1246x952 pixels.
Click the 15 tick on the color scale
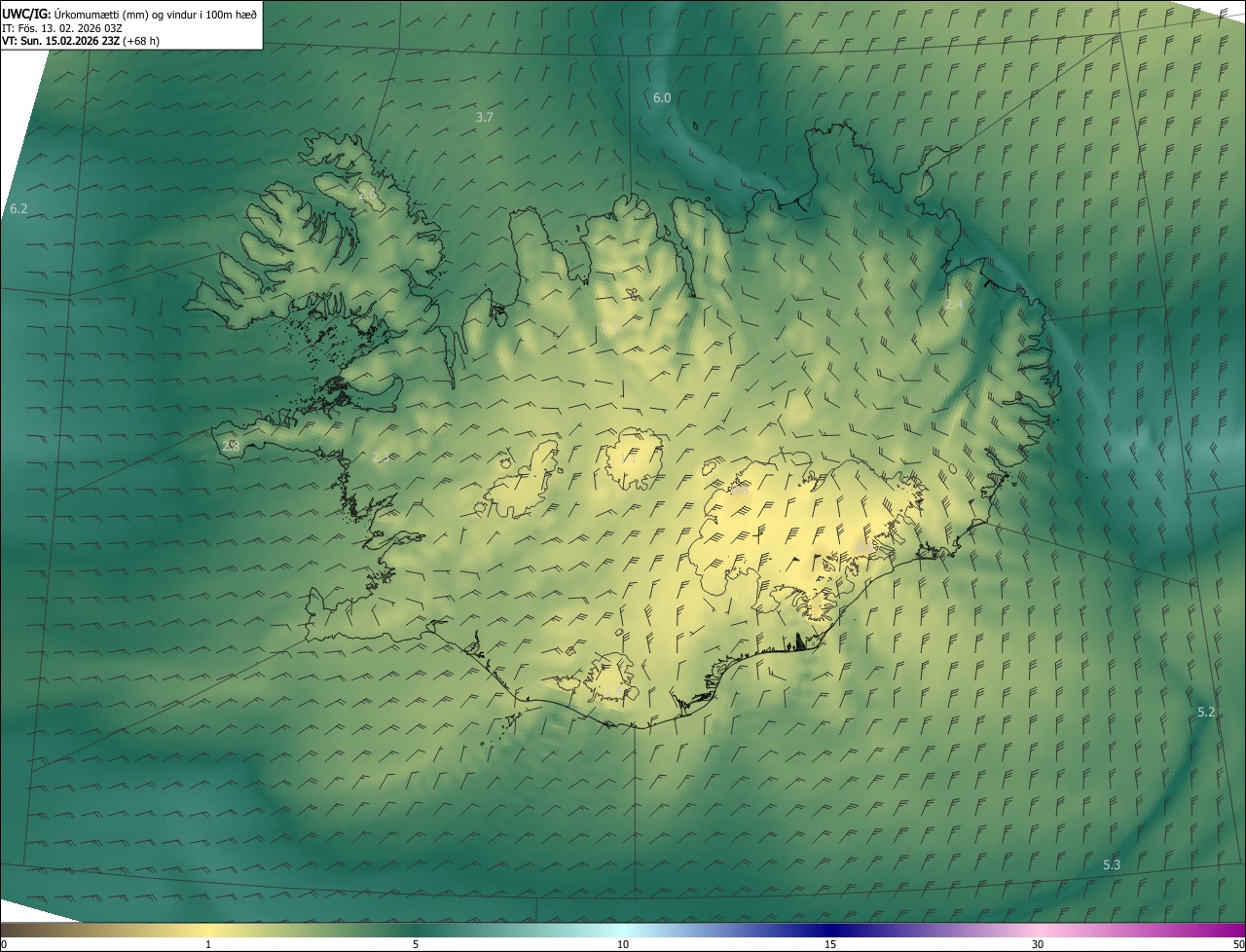[x=830, y=944]
